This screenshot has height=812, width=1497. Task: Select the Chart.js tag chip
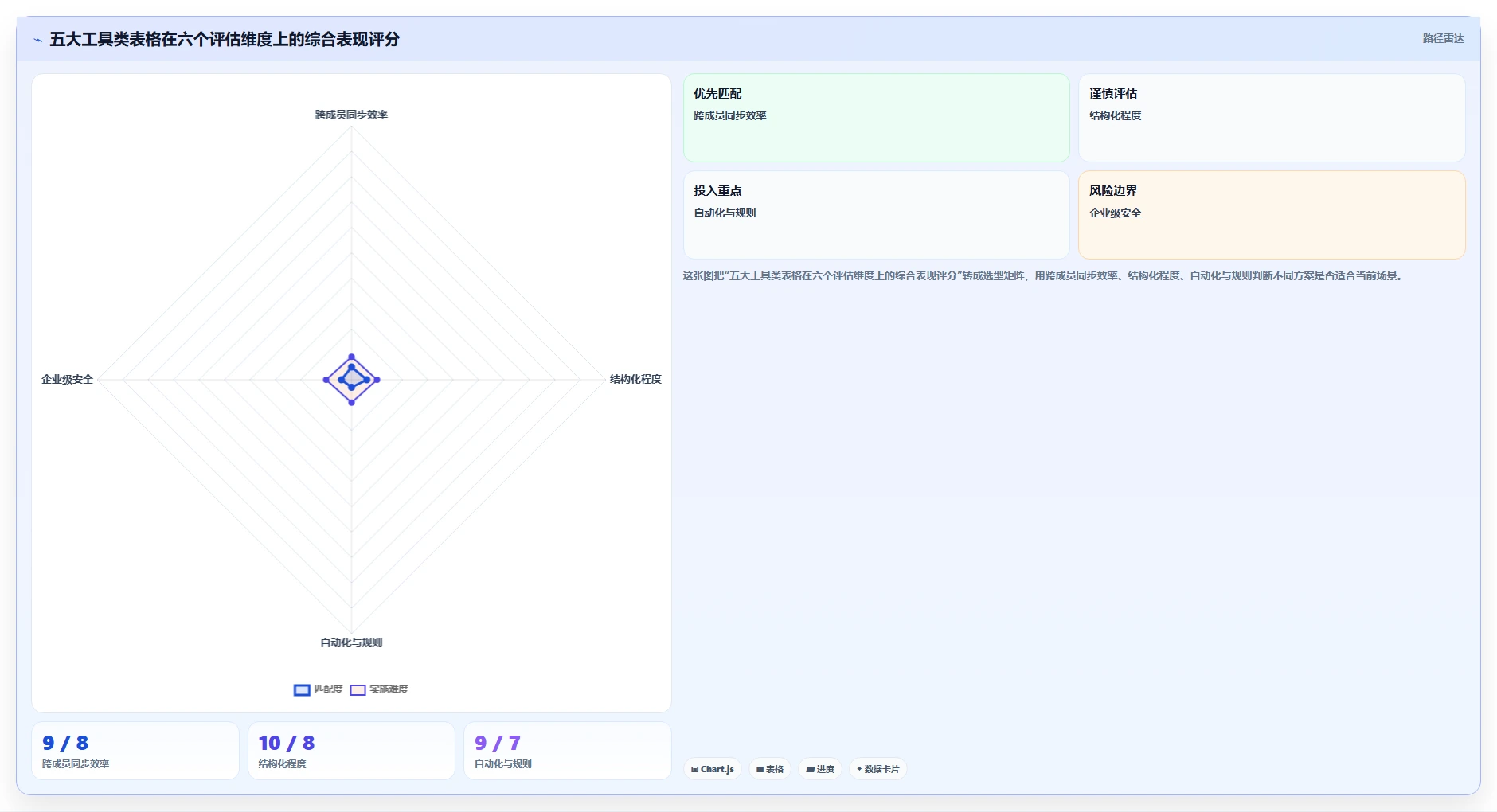point(713,769)
